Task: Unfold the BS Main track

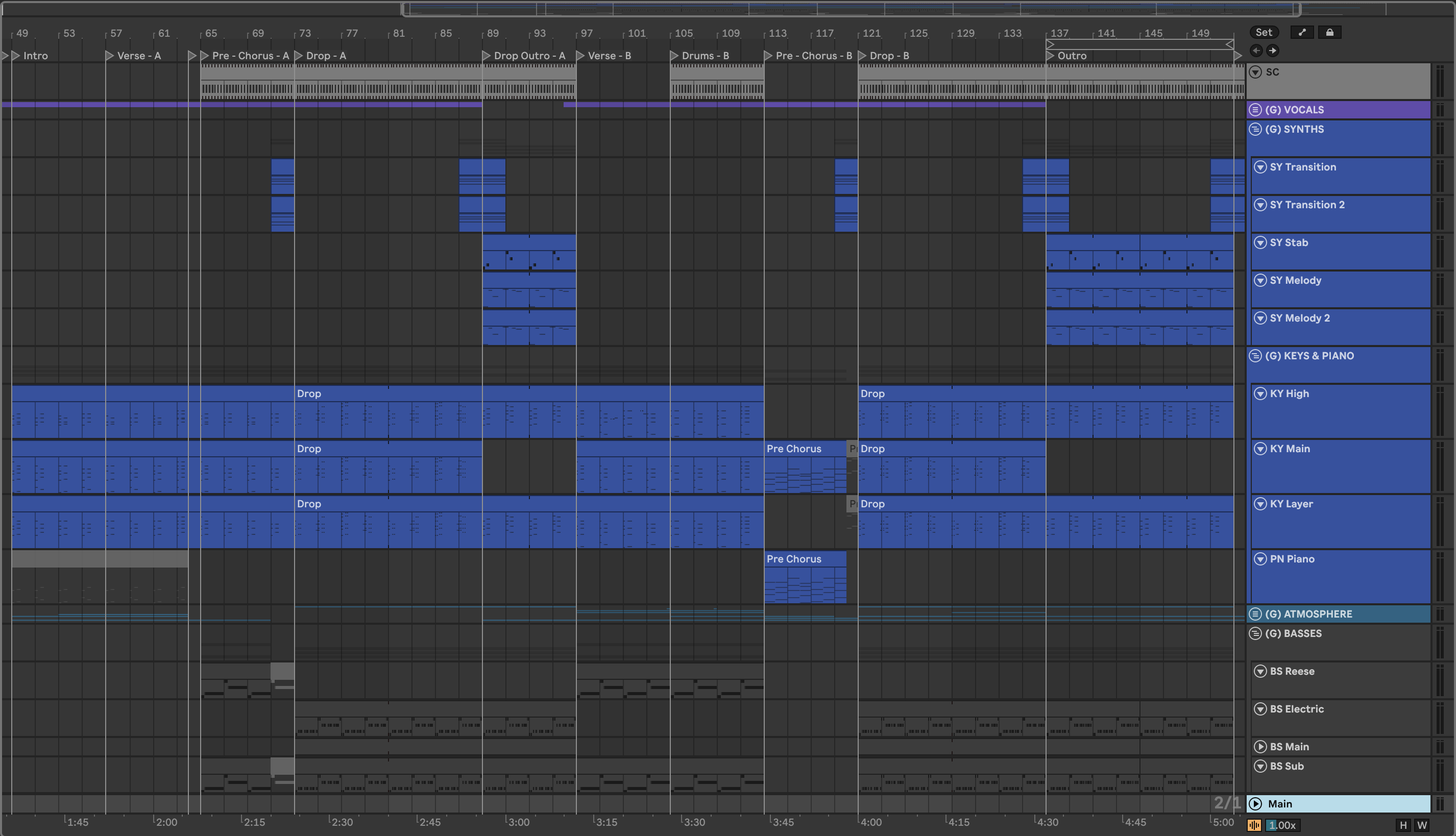Action: (x=1260, y=746)
